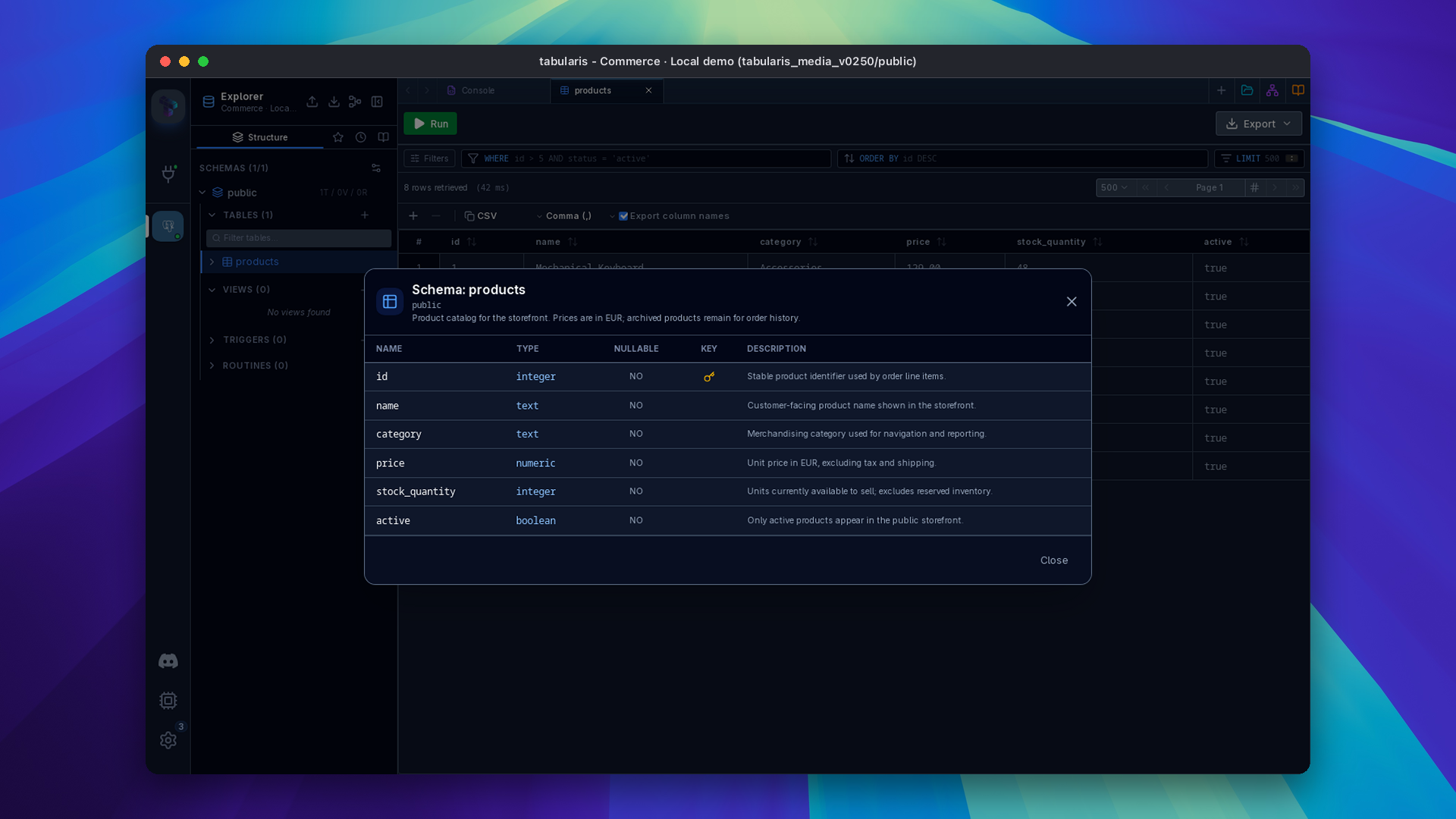This screenshot has height=819, width=1456.
Task: Close the products tab
Action: 648,90
